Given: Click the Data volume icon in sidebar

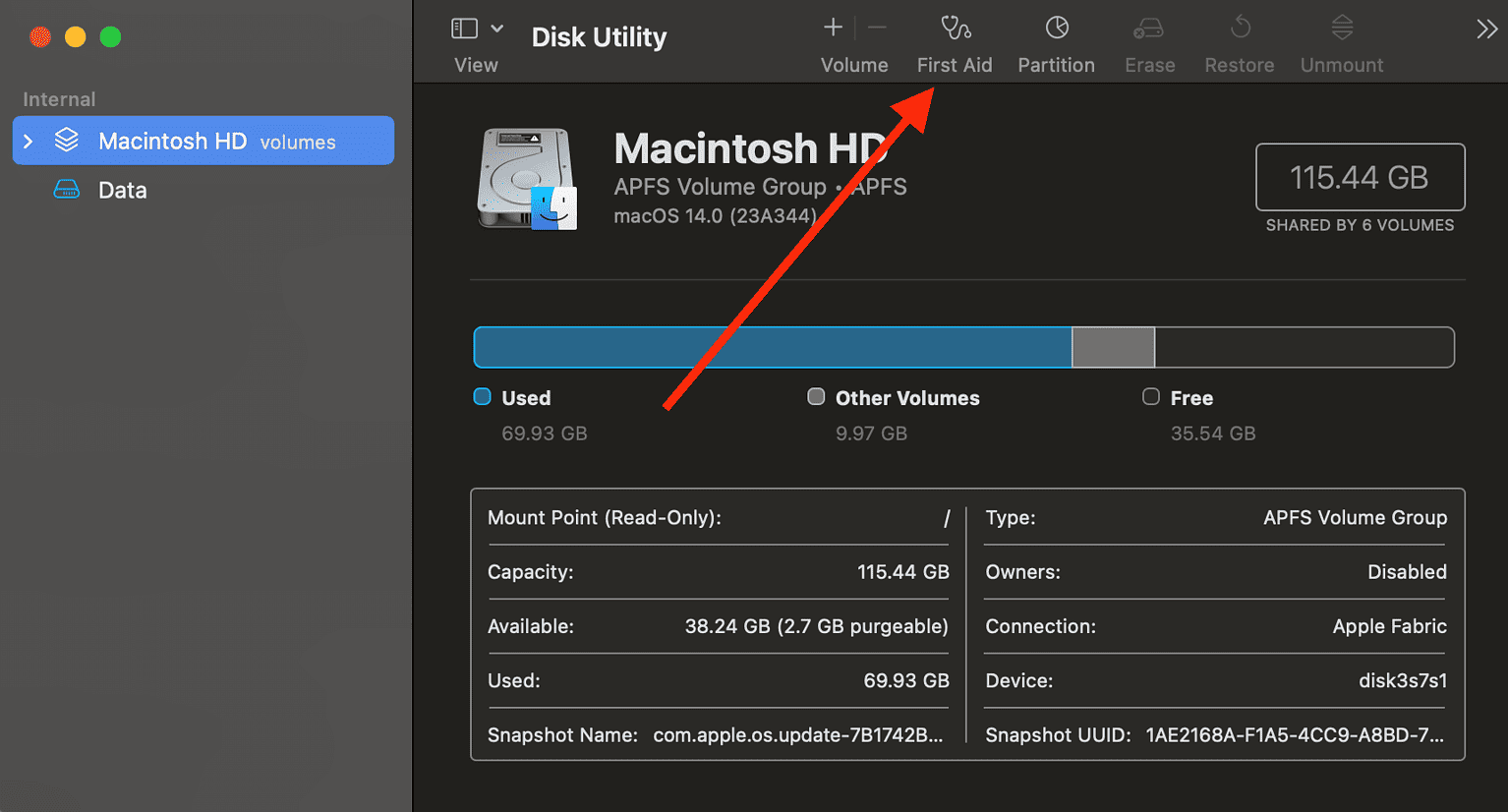Looking at the screenshot, I should [x=65, y=189].
